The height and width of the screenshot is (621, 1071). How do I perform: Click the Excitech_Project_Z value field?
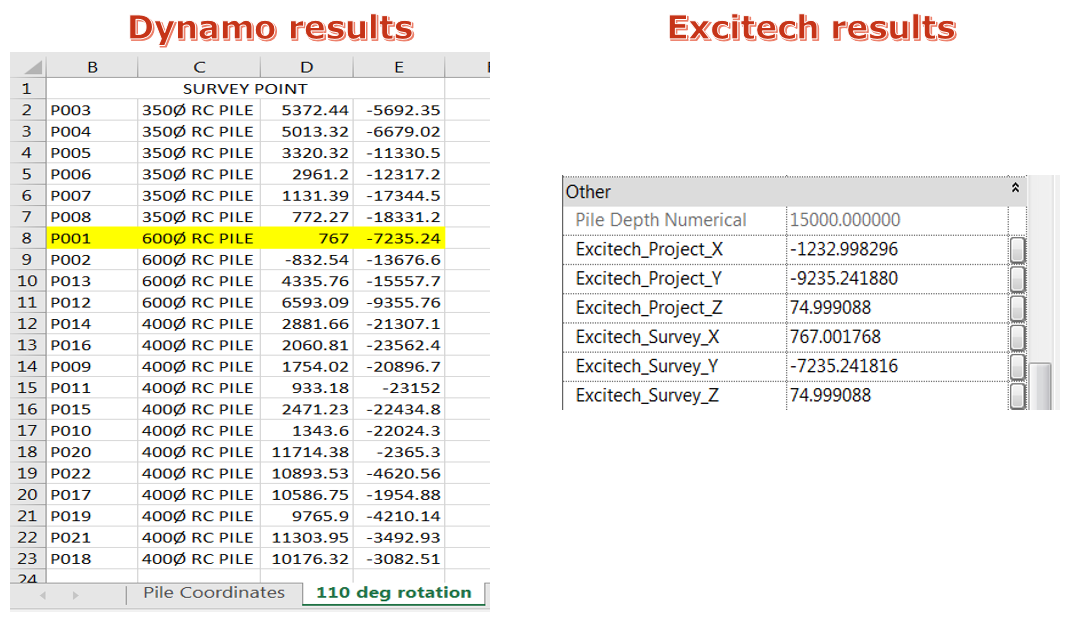click(x=897, y=309)
